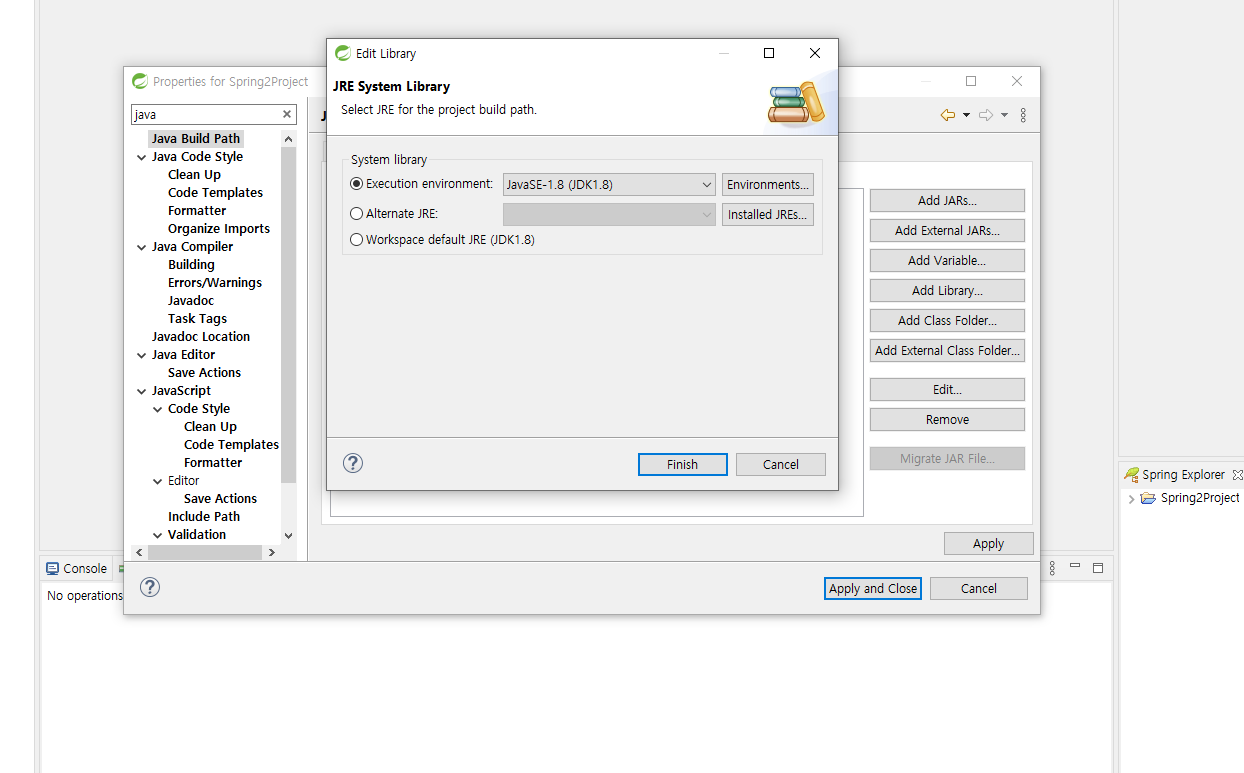
Task: Open help in the Edit Library dialog
Action: pyautogui.click(x=353, y=463)
